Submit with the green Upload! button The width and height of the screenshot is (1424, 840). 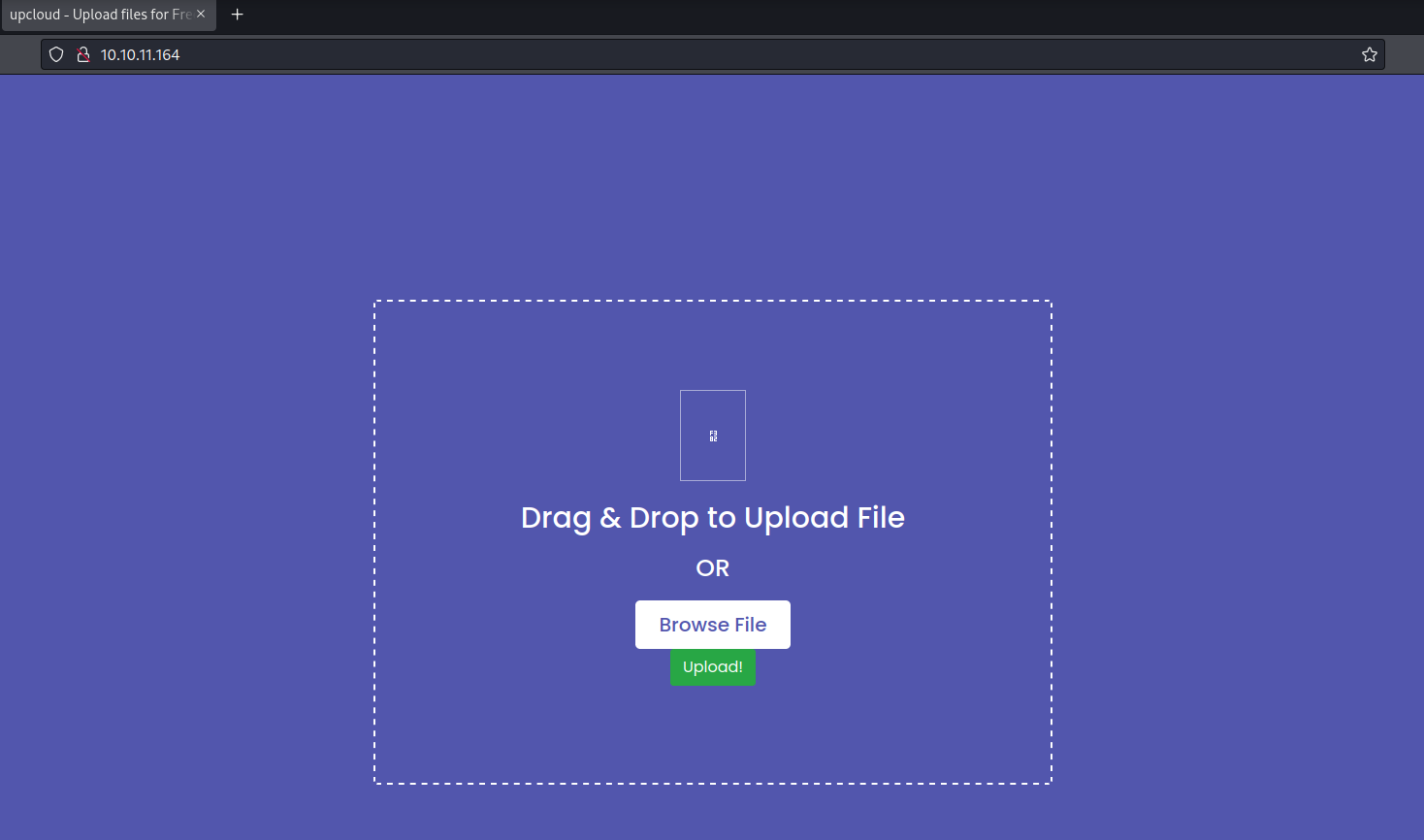coord(713,667)
